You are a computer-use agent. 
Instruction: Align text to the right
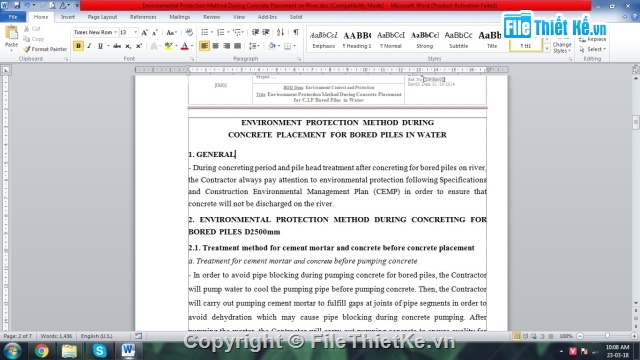[x=227, y=46]
